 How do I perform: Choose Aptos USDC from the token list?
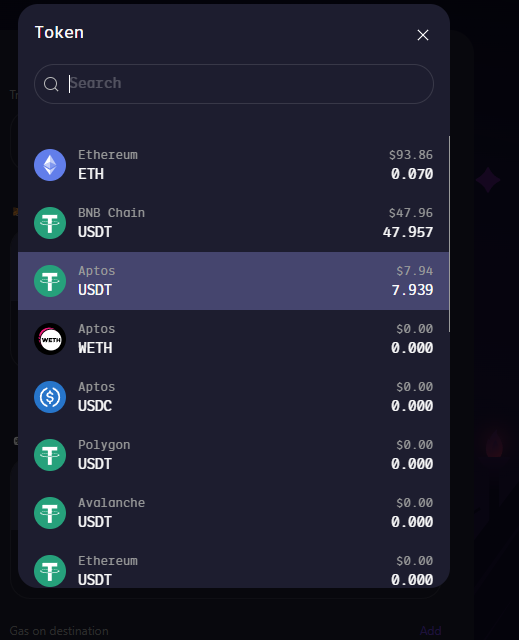coord(233,397)
